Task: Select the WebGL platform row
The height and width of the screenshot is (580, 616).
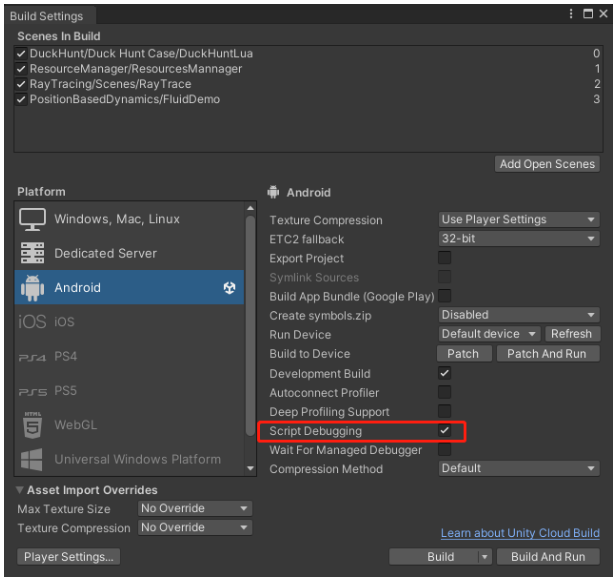Action: coord(129,425)
